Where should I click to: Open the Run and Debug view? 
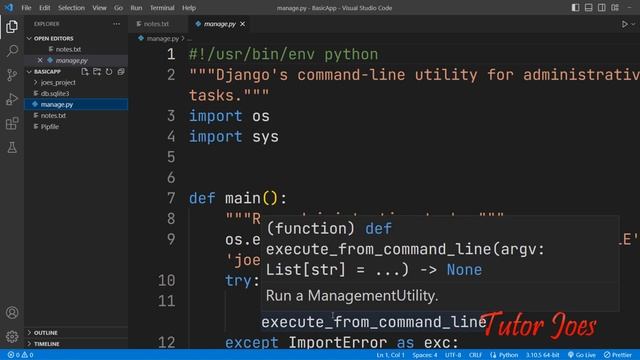[12, 99]
